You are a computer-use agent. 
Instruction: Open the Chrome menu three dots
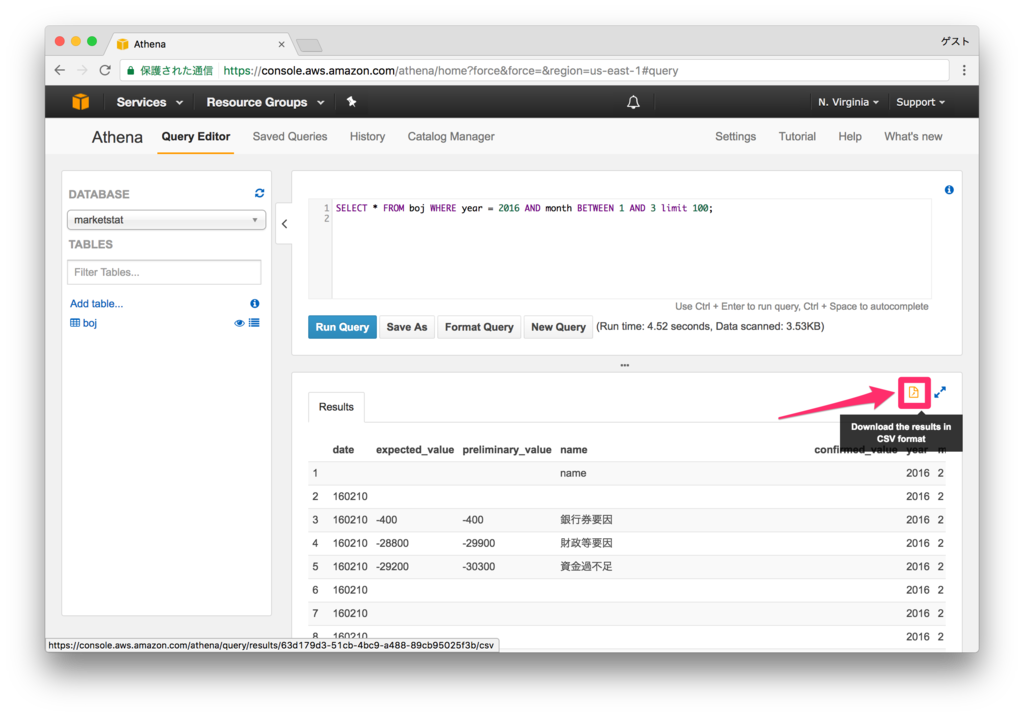coord(964,71)
